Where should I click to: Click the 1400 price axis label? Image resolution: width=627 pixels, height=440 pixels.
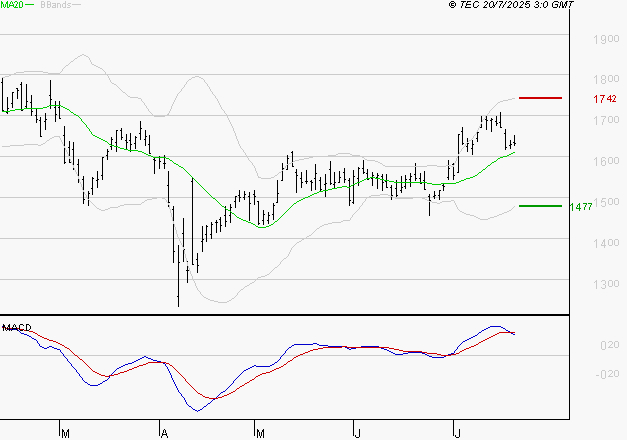pos(606,243)
